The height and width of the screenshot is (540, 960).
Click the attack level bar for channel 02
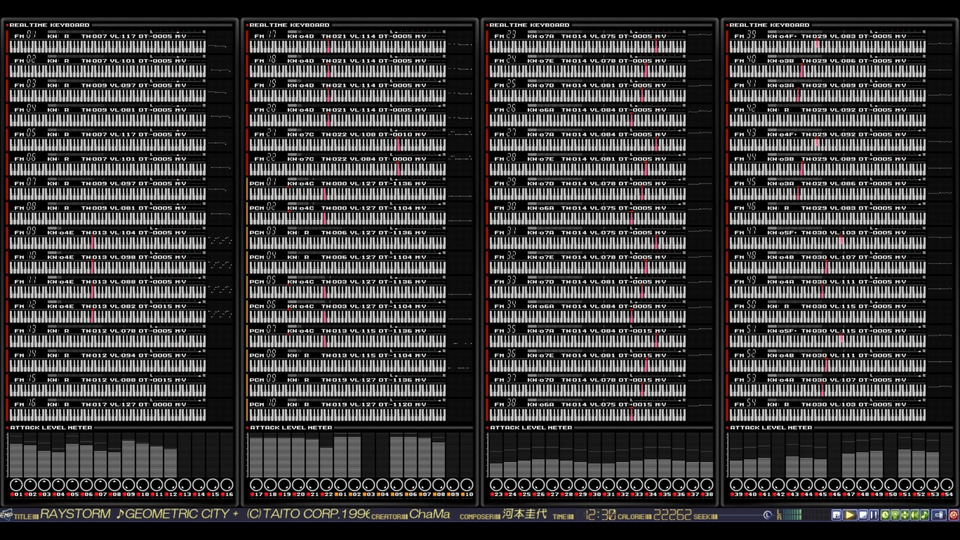point(30,455)
